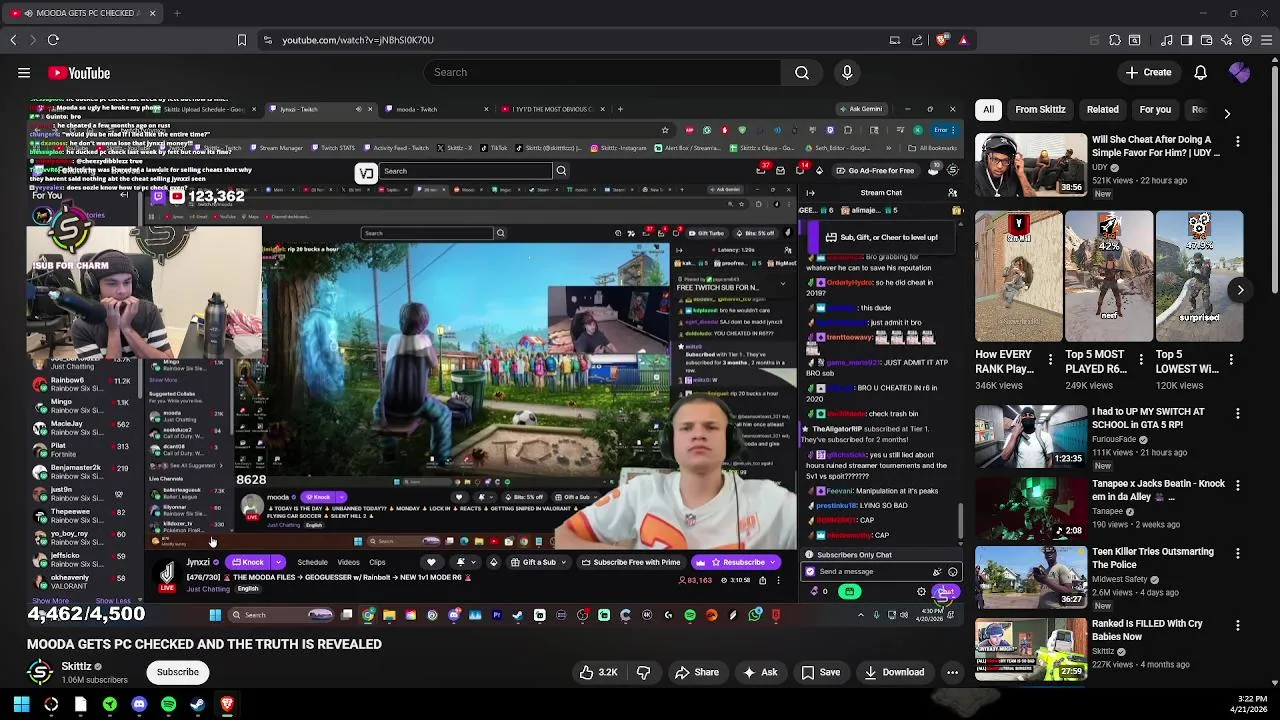
Task: Open the Brave VPN shield icon
Action: 1247,40
